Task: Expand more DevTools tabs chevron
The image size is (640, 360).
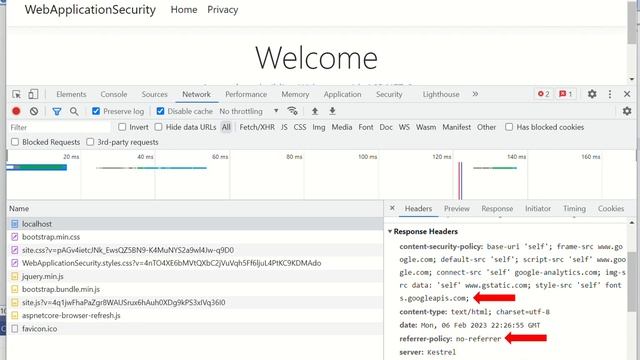Action: (x=475, y=94)
